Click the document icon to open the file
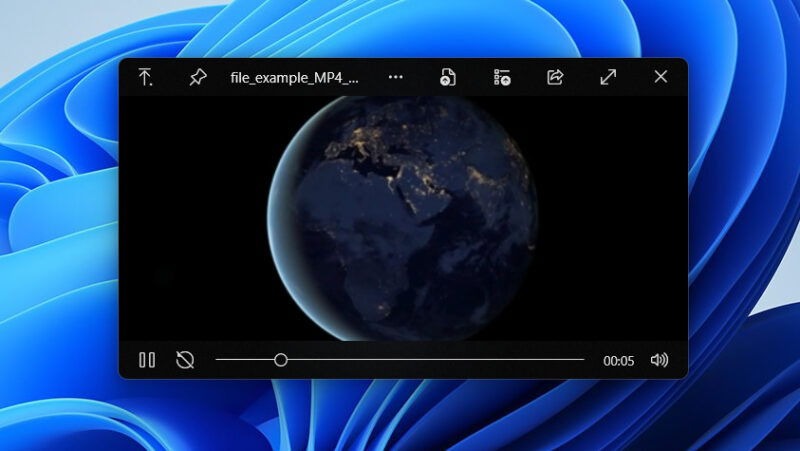 click(448, 77)
